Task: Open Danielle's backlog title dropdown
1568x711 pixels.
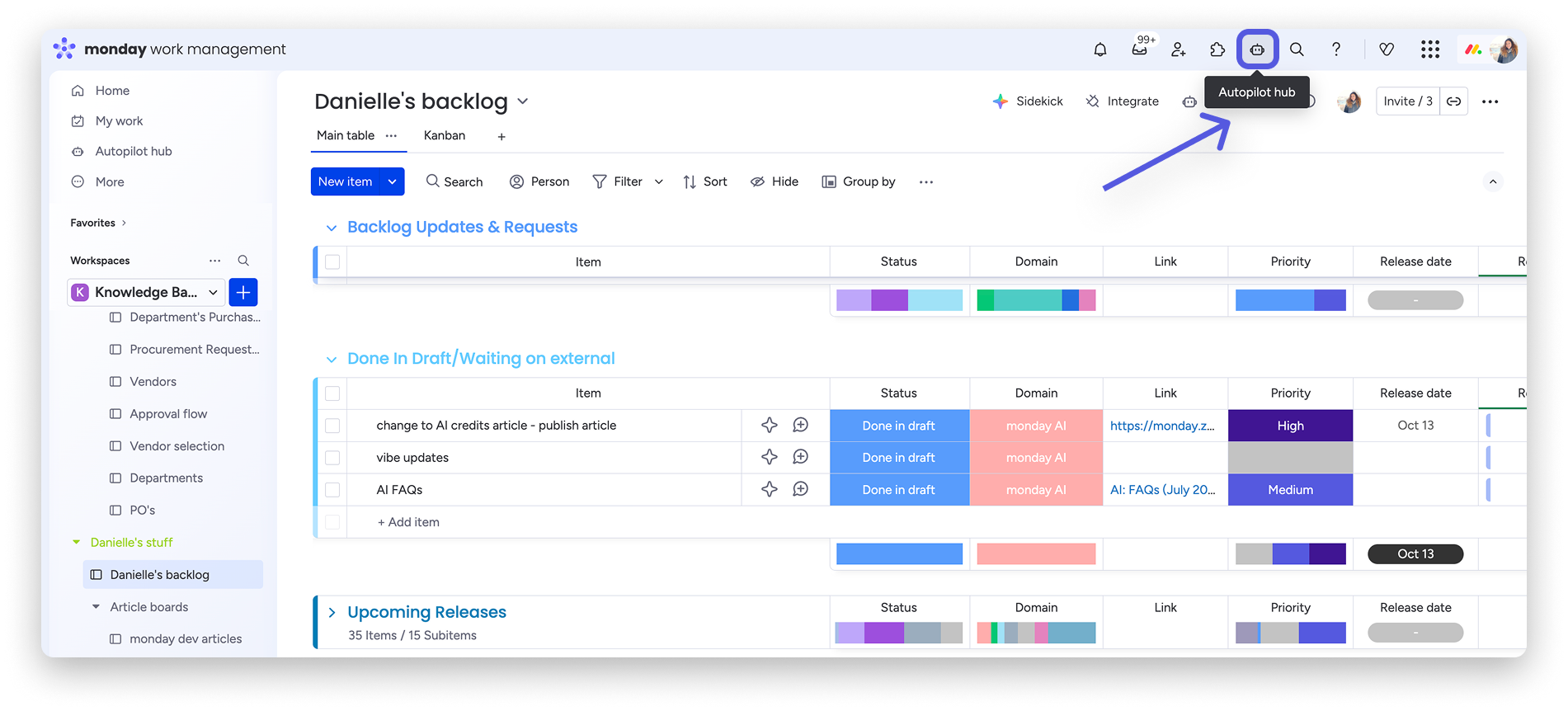Action: click(523, 101)
